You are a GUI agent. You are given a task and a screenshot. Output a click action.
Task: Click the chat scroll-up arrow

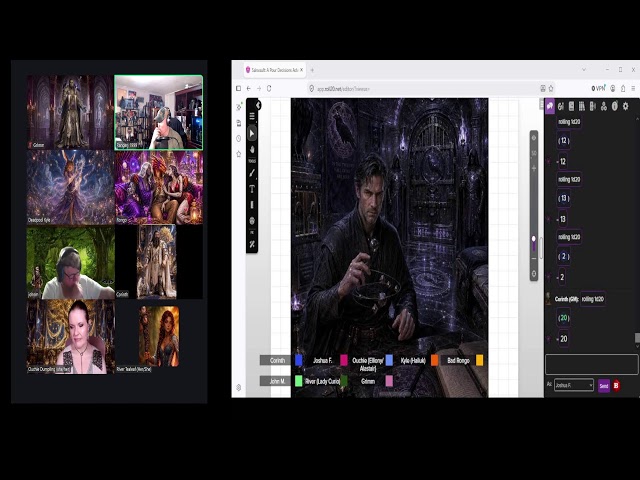pos(637,119)
